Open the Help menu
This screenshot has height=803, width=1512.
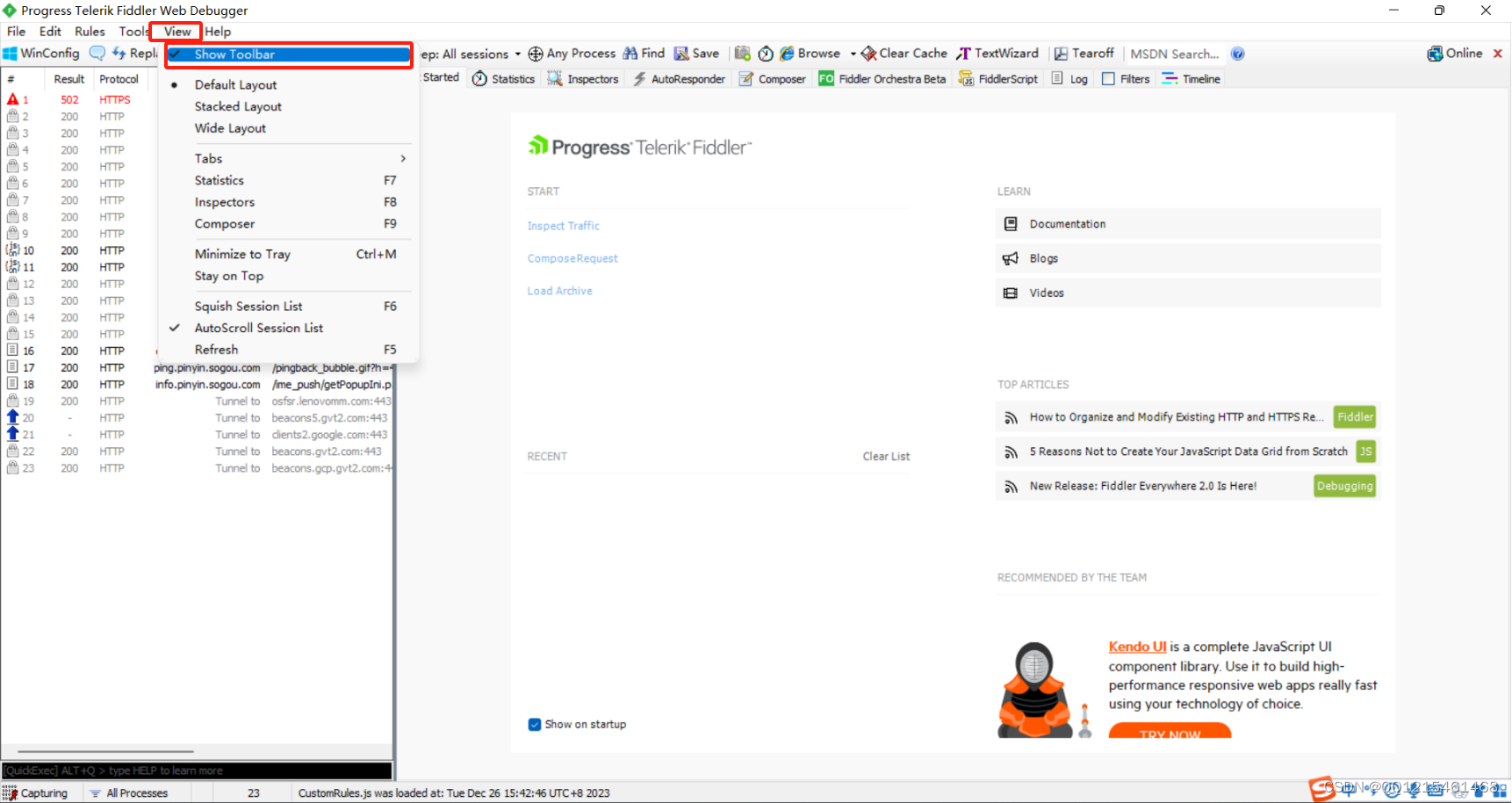[218, 32]
